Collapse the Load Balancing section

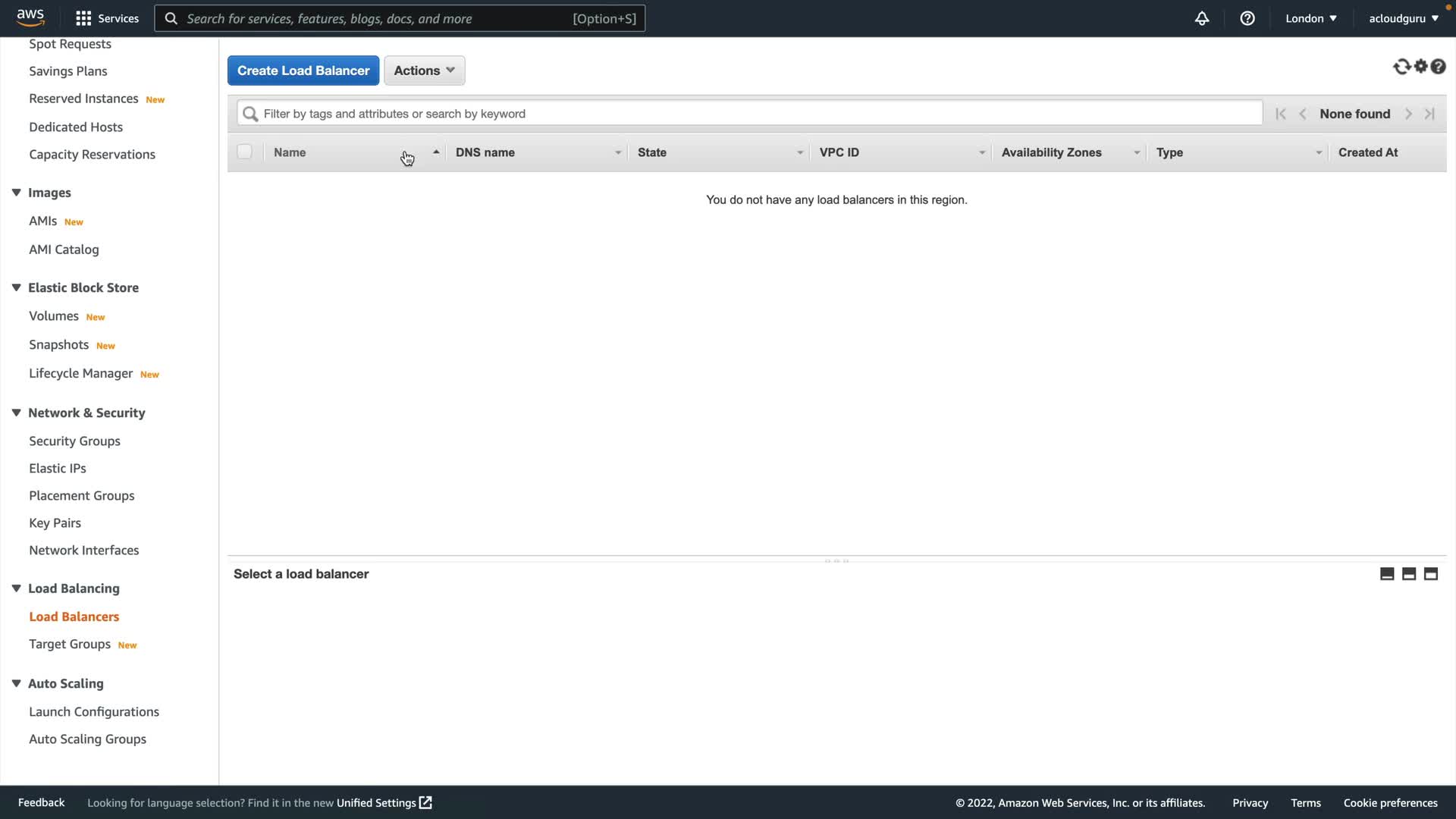16,588
